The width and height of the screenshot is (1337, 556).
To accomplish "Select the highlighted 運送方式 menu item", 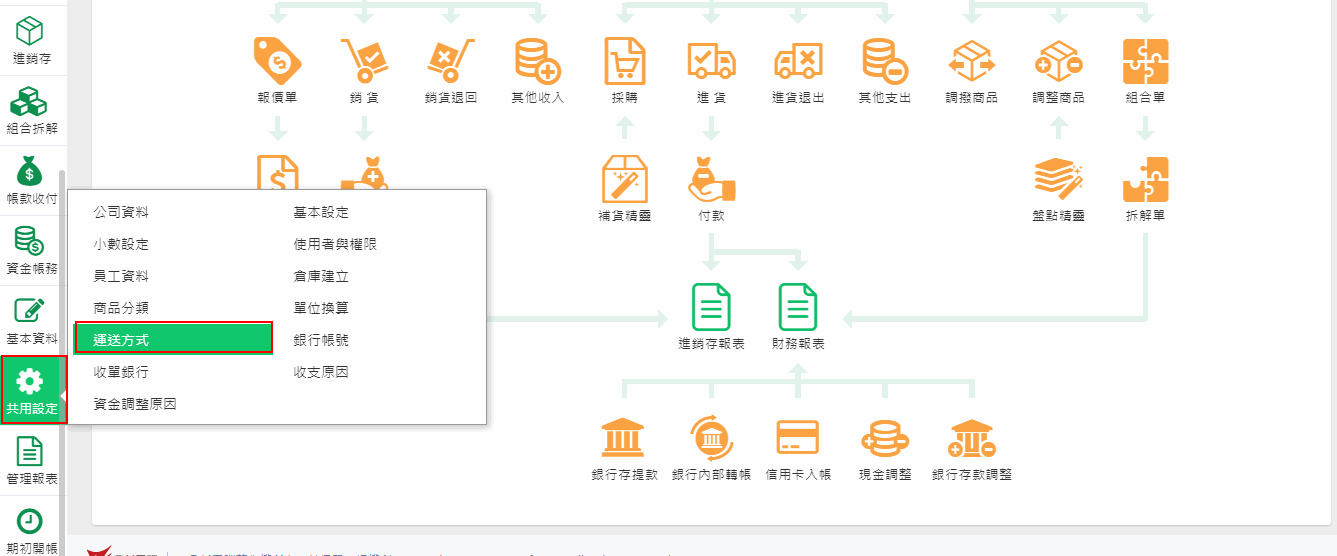I will 174,338.
